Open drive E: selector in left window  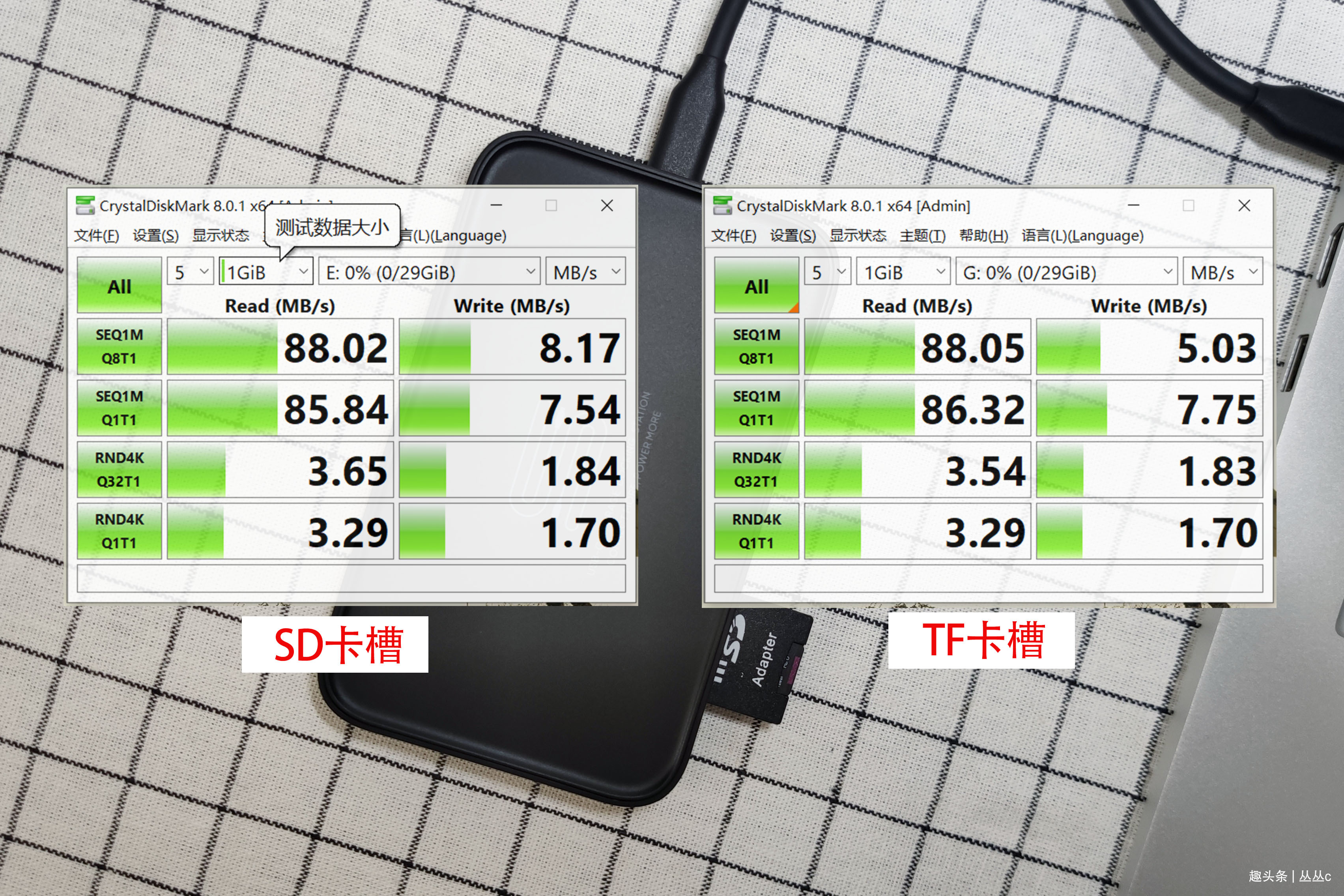[x=430, y=271]
